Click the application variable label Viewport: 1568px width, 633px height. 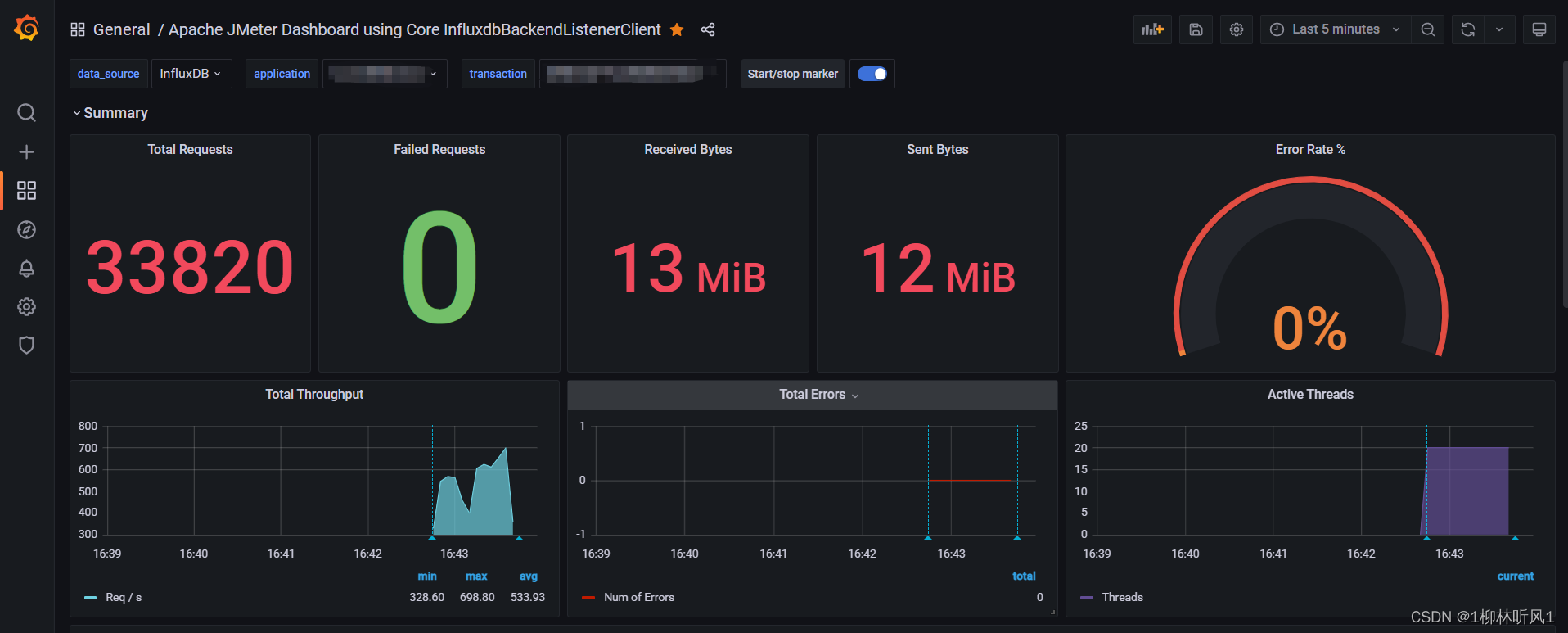pyautogui.click(x=282, y=74)
